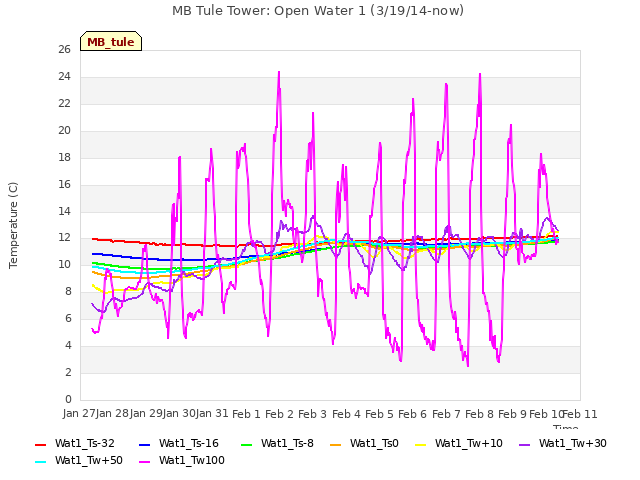Click the 0 y-axis tick label
The height and width of the screenshot is (480, 640).
(68, 400)
